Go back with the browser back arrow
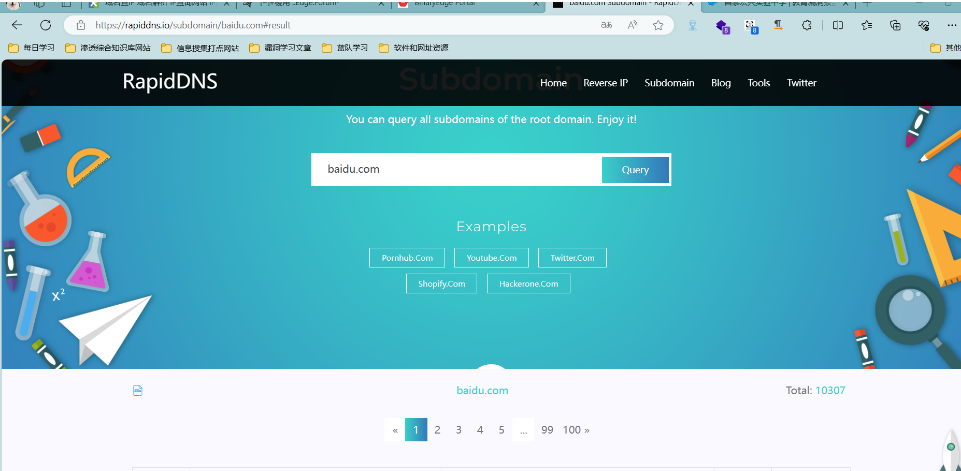 pos(17,25)
